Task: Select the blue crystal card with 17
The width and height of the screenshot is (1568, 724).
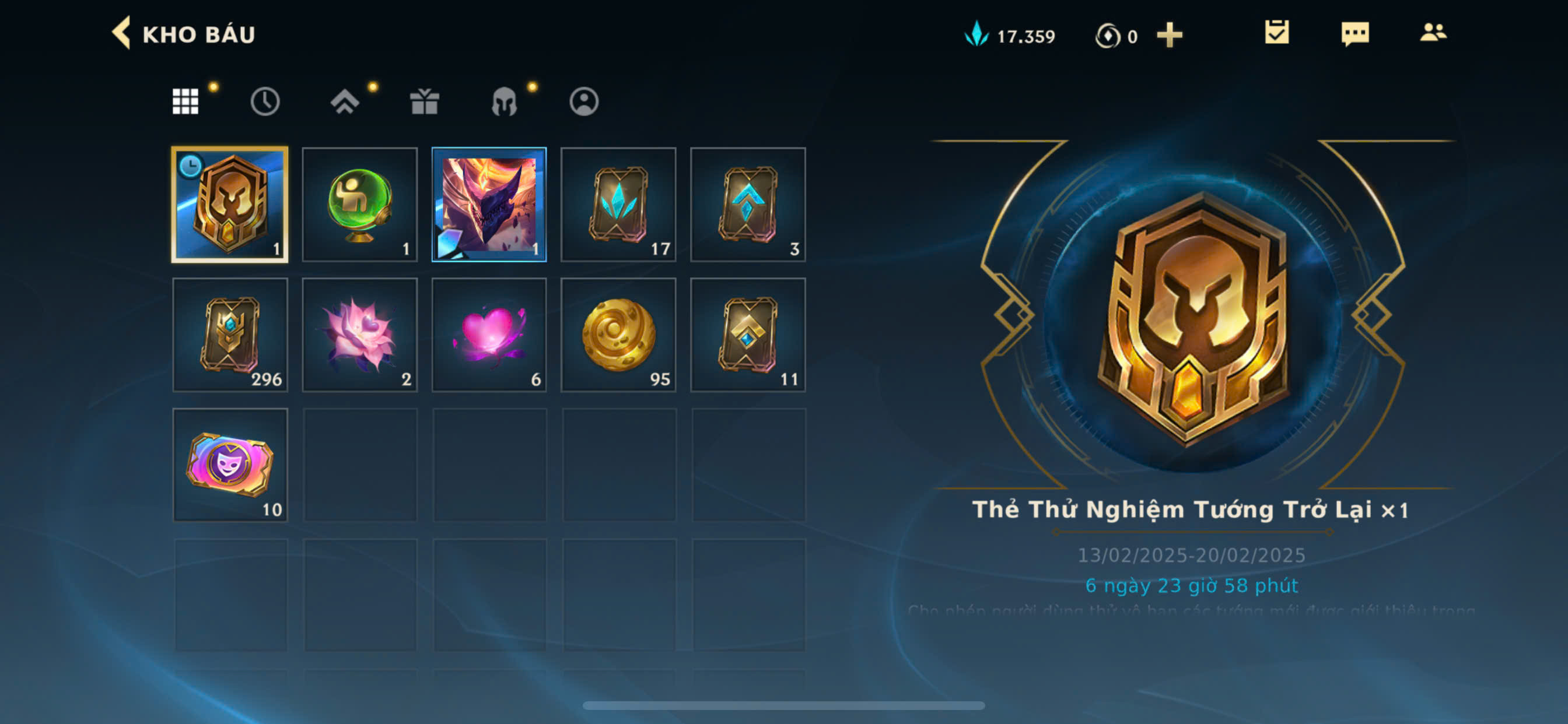Action: tap(618, 205)
